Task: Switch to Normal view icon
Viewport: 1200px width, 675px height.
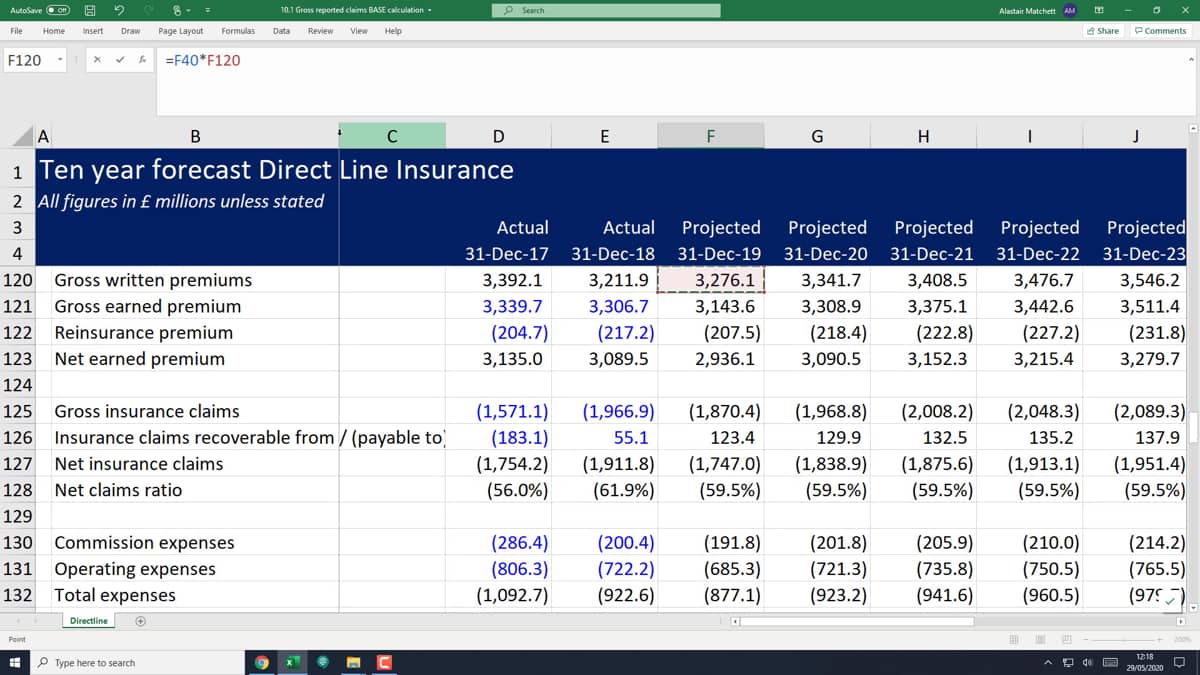Action: 1013,639
